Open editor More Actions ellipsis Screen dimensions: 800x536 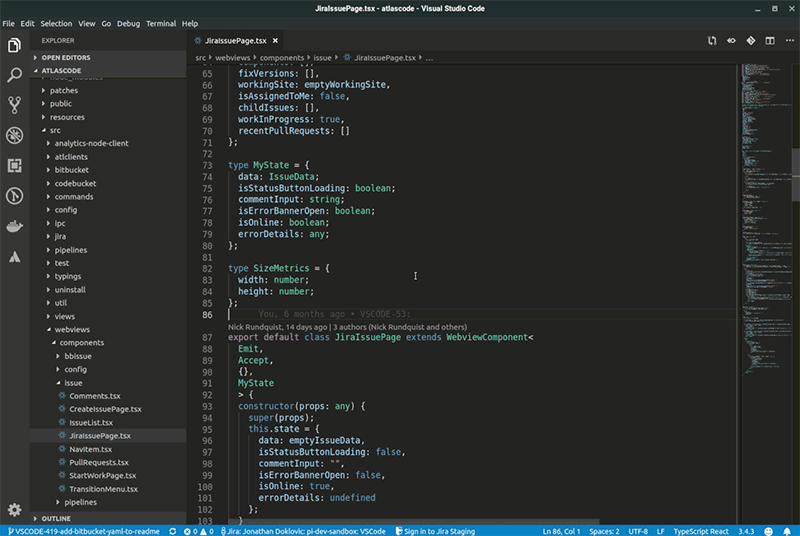click(789, 41)
